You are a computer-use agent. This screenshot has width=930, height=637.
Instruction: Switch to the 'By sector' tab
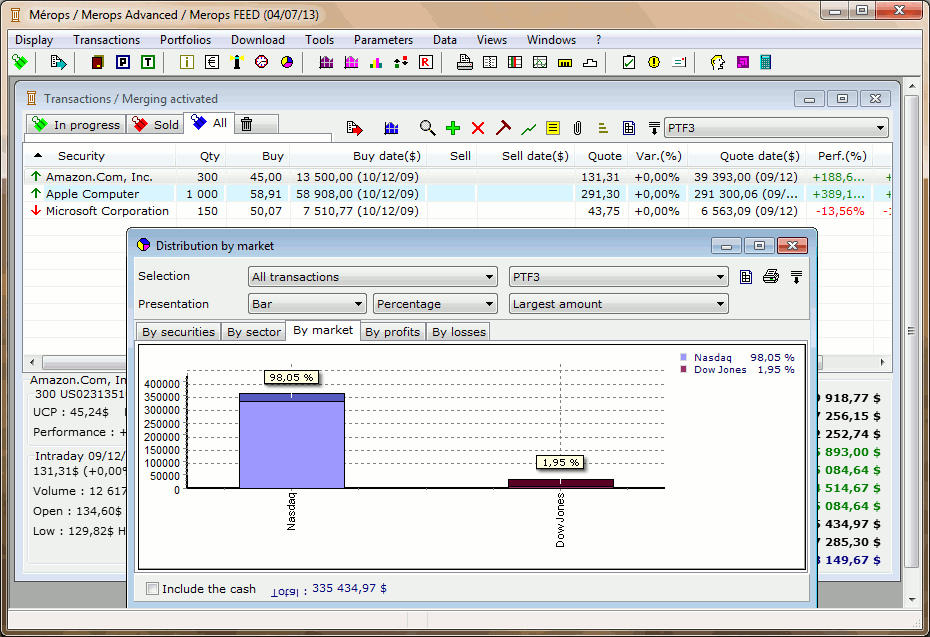tap(254, 332)
